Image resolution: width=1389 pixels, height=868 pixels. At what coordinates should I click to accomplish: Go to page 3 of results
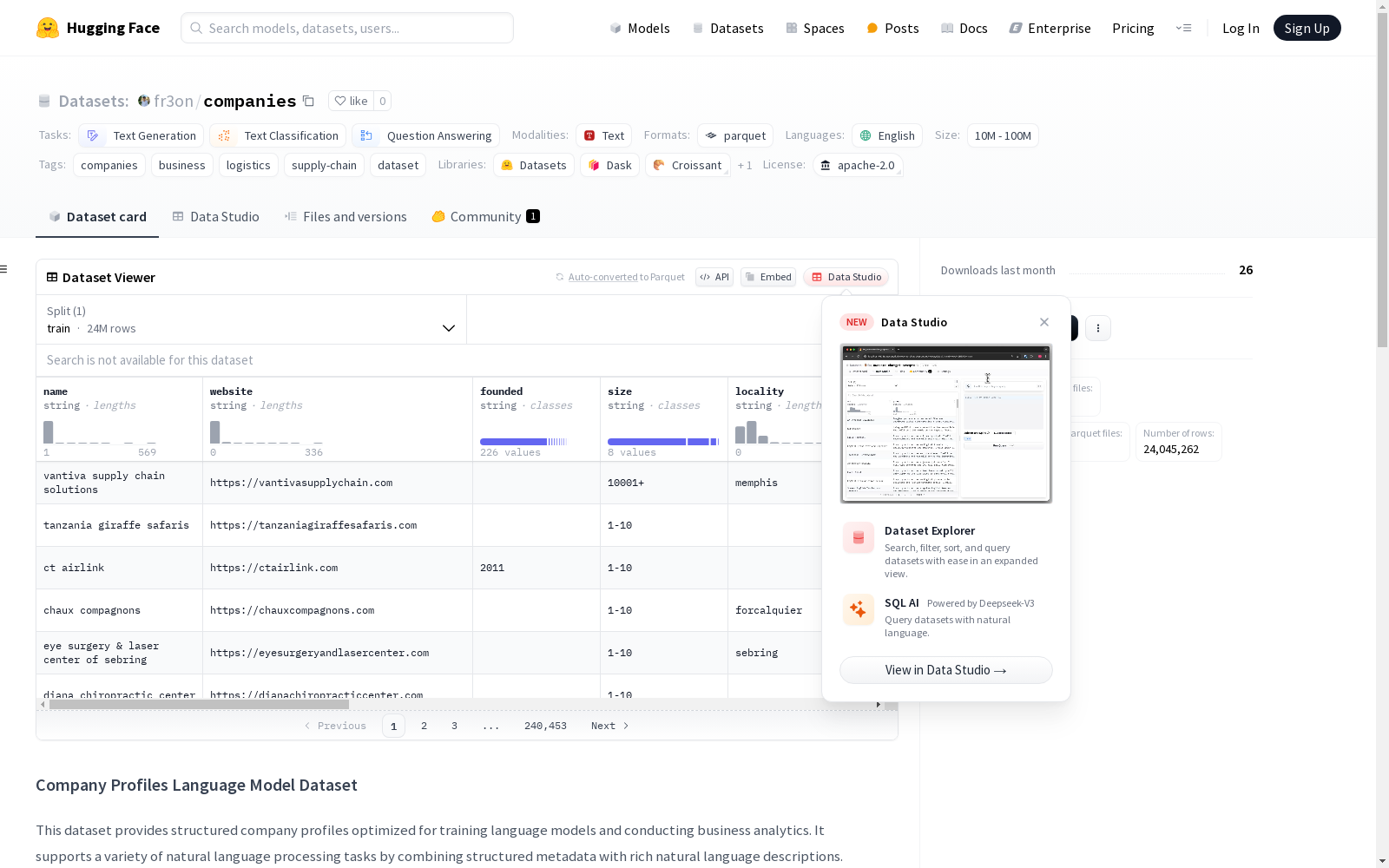[454, 726]
